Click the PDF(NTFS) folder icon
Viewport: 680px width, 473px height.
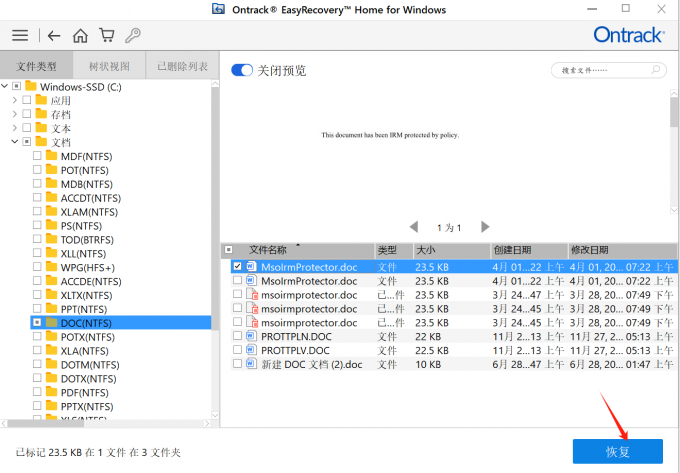[52, 391]
